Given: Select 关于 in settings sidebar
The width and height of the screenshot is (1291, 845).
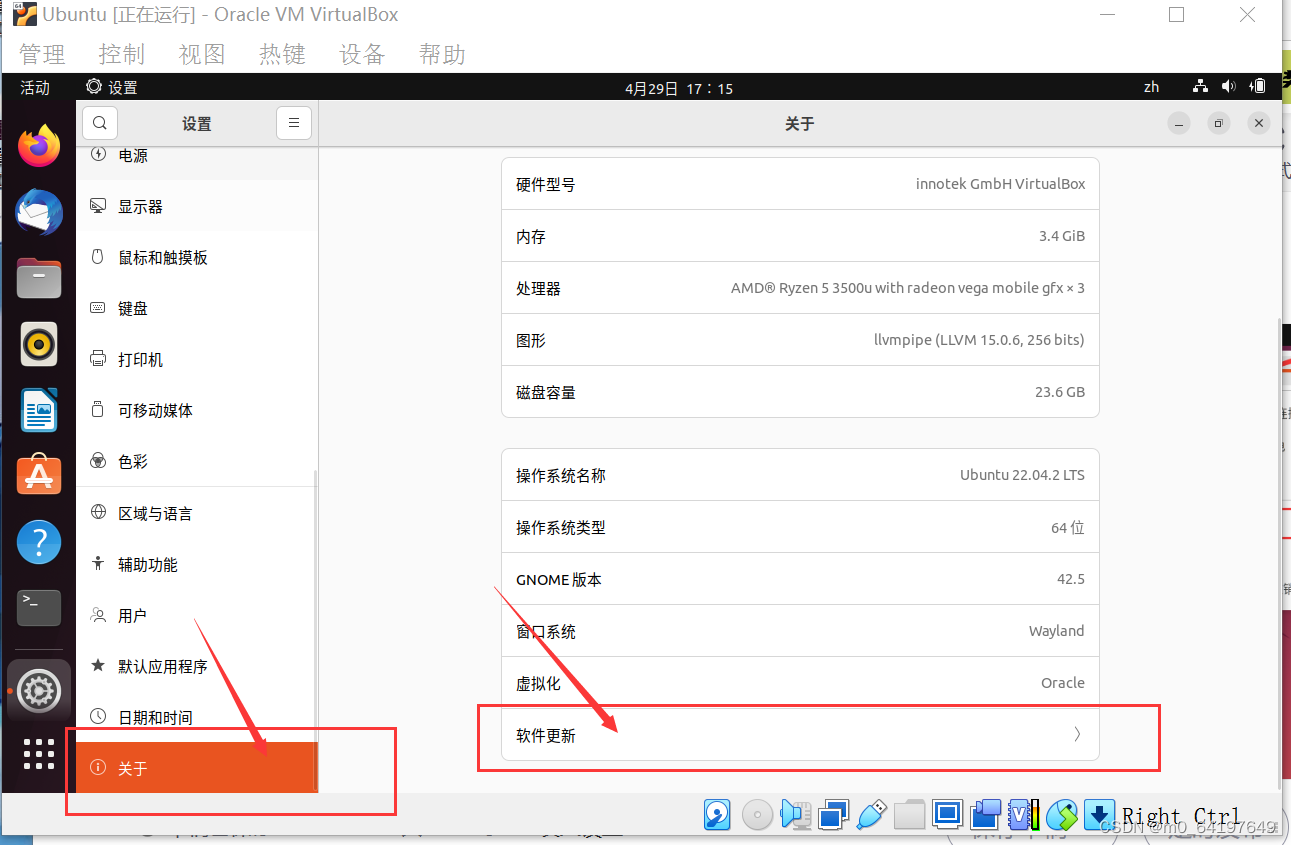Looking at the screenshot, I should tap(197, 768).
